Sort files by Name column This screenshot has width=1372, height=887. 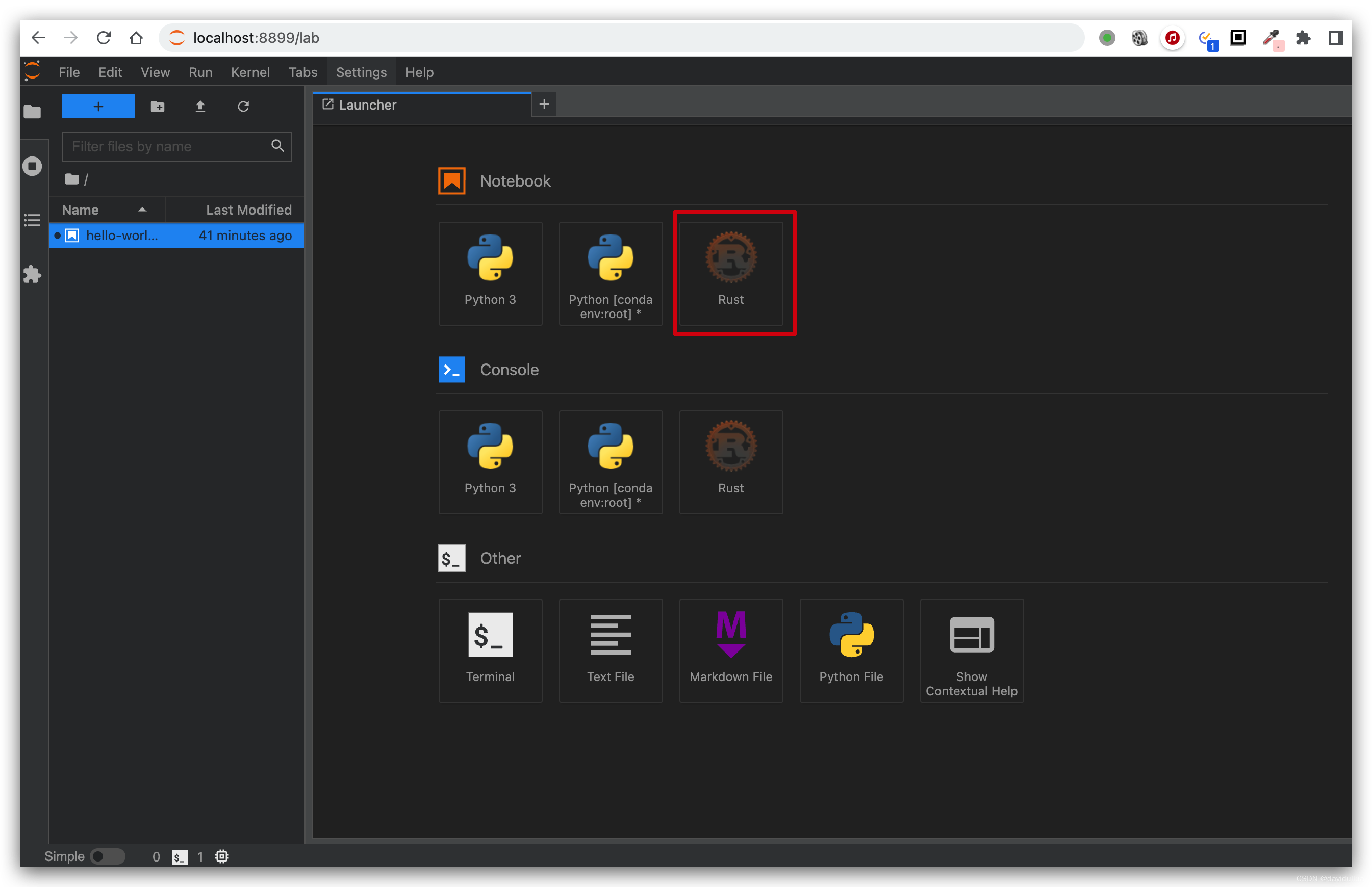coord(81,210)
